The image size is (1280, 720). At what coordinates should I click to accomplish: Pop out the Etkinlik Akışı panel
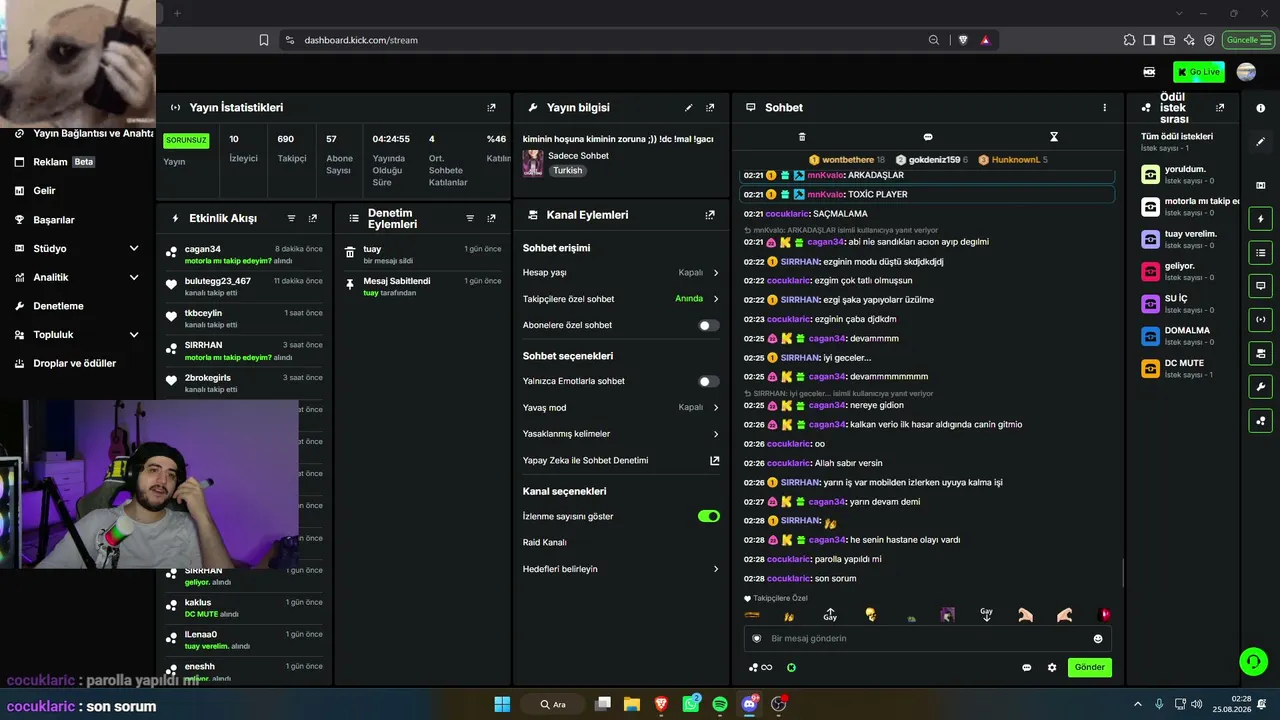pos(313,218)
